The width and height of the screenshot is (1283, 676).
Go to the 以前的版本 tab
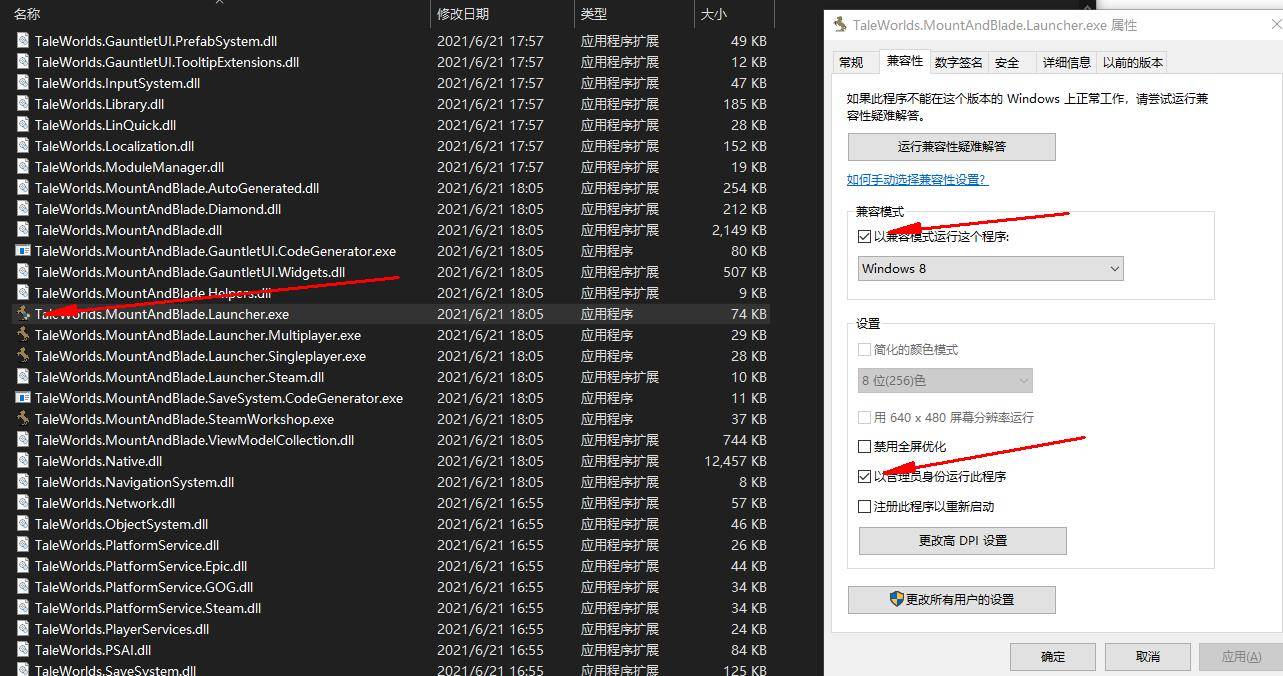pos(1133,62)
